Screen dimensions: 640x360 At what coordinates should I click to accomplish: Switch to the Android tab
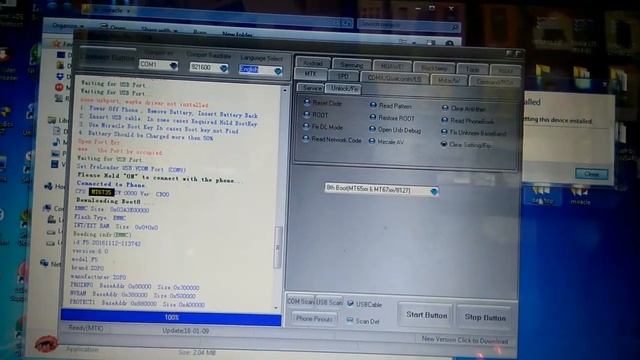tap(313, 63)
